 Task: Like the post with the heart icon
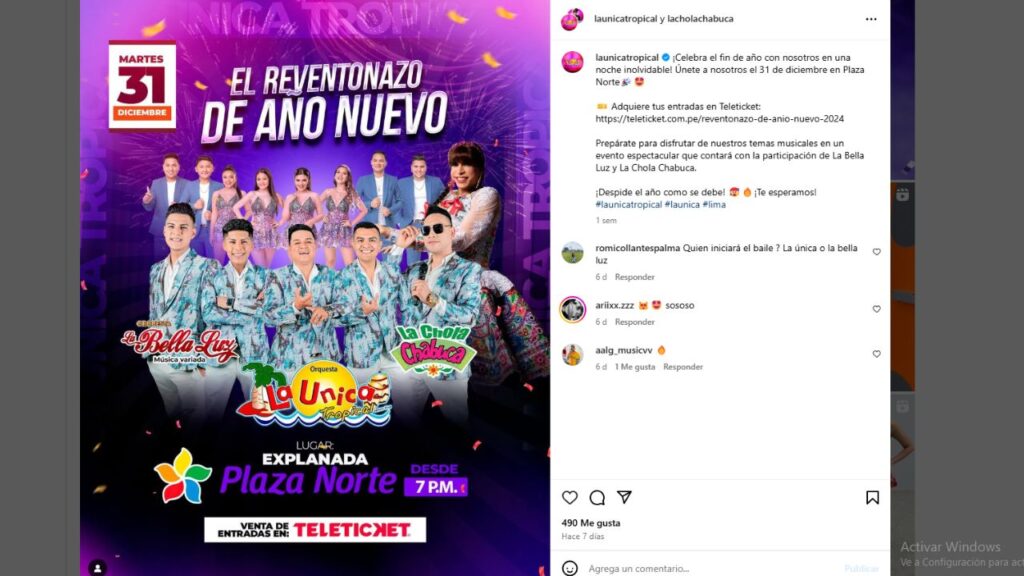569,498
